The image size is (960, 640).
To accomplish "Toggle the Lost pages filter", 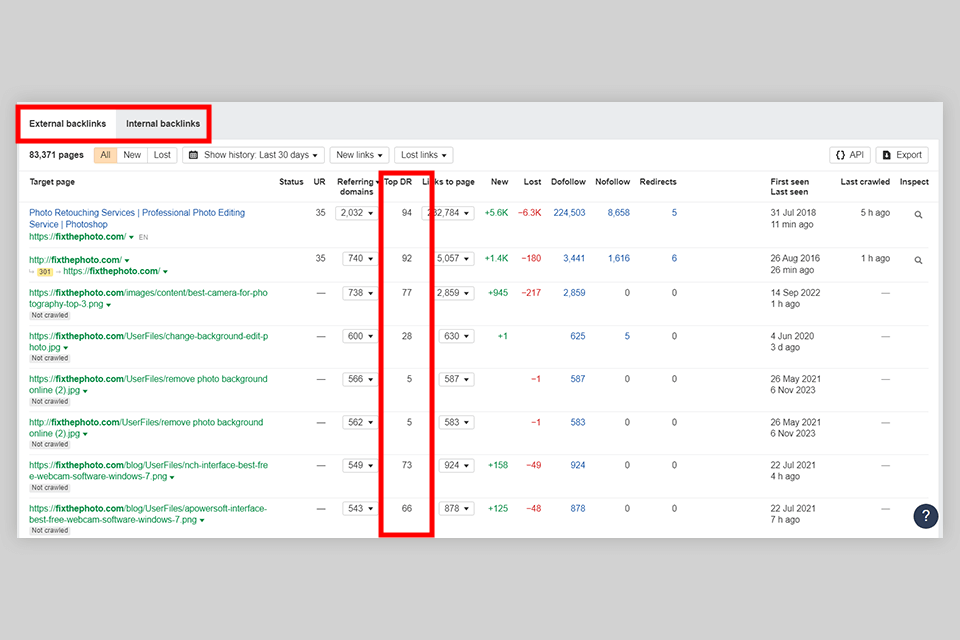I will 162,155.
